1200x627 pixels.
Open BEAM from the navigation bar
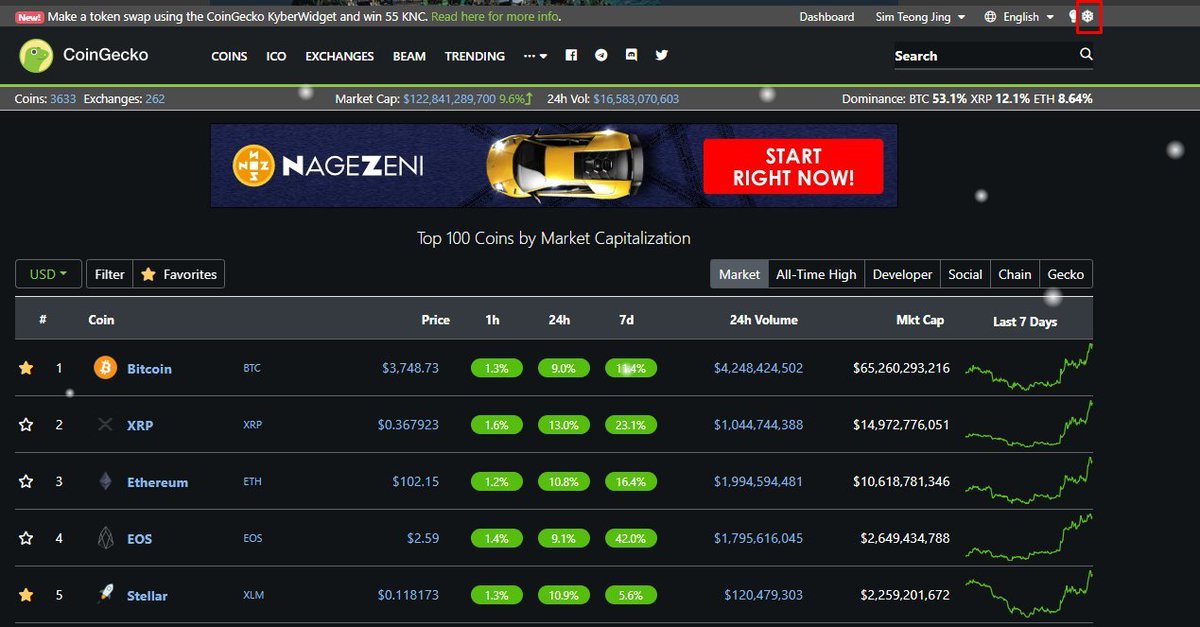tap(409, 56)
